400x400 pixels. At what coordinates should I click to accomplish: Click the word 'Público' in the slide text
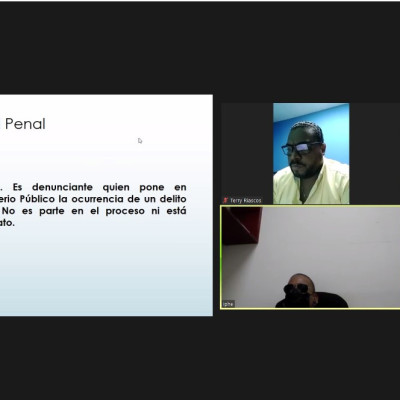pyautogui.click(x=37, y=199)
